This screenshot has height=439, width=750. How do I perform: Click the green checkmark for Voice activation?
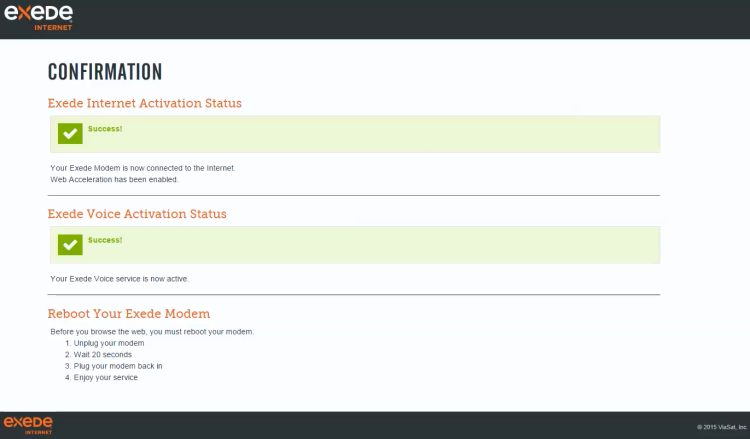(x=70, y=244)
